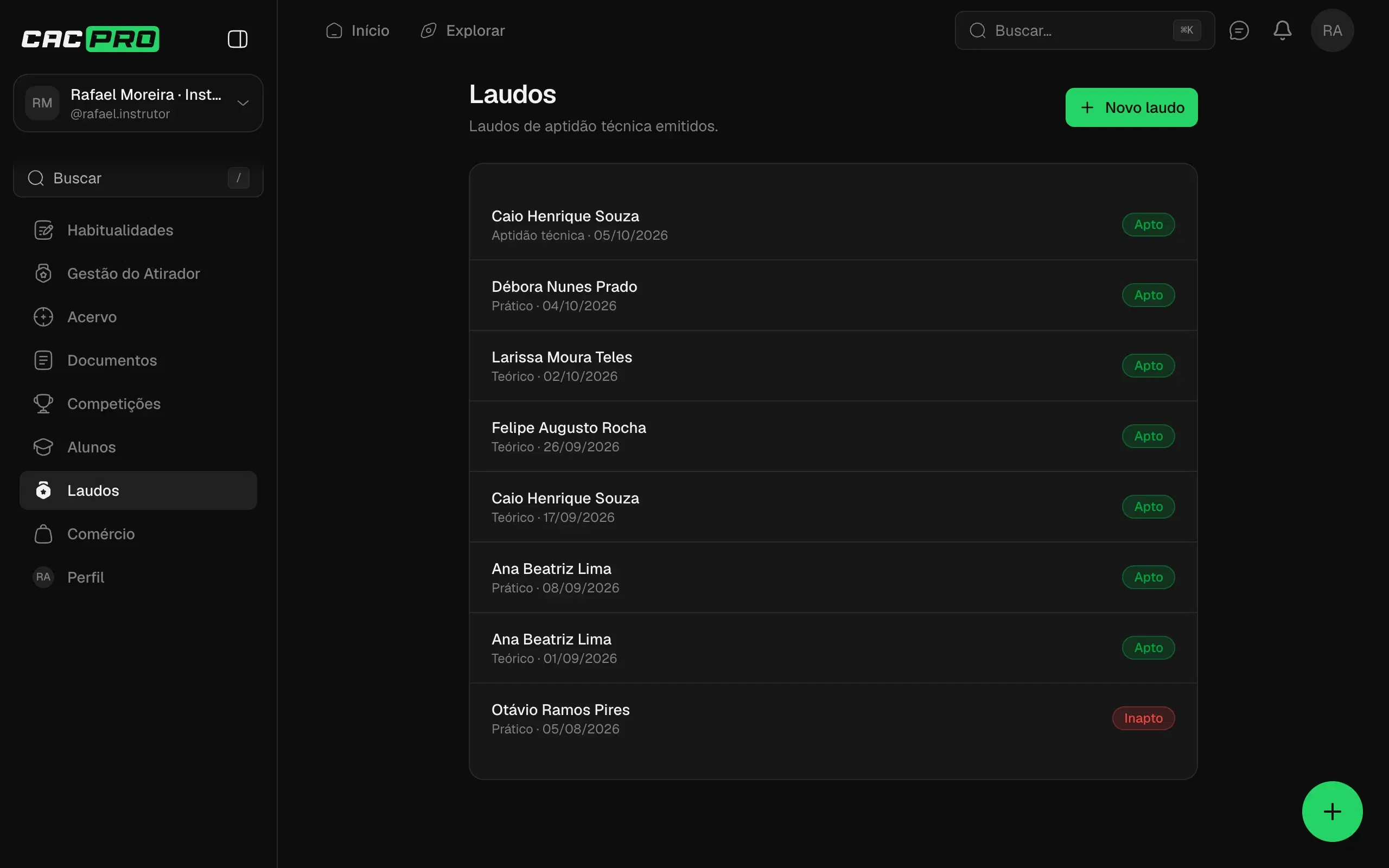The height and width of the screenshot is (868, 1389).
Task: Click the Apto badge for Larissa Moura Teles
Action: [1148, 366]
